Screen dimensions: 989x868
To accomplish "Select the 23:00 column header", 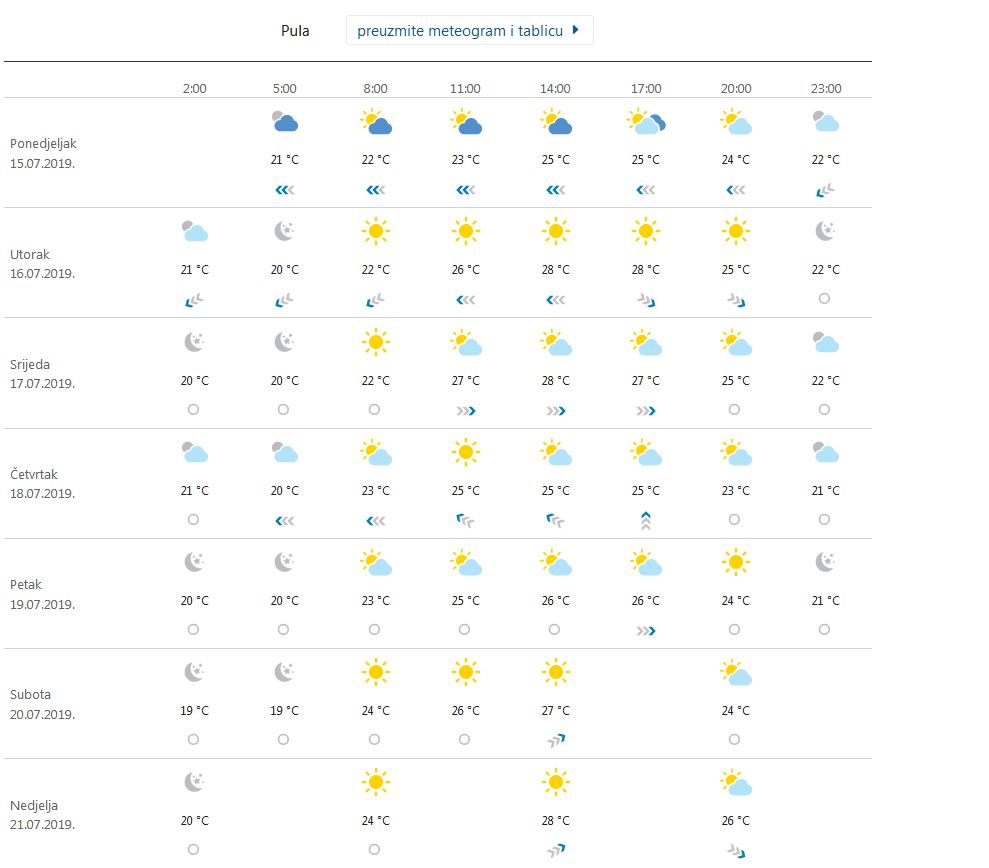I will coord(826,88).
